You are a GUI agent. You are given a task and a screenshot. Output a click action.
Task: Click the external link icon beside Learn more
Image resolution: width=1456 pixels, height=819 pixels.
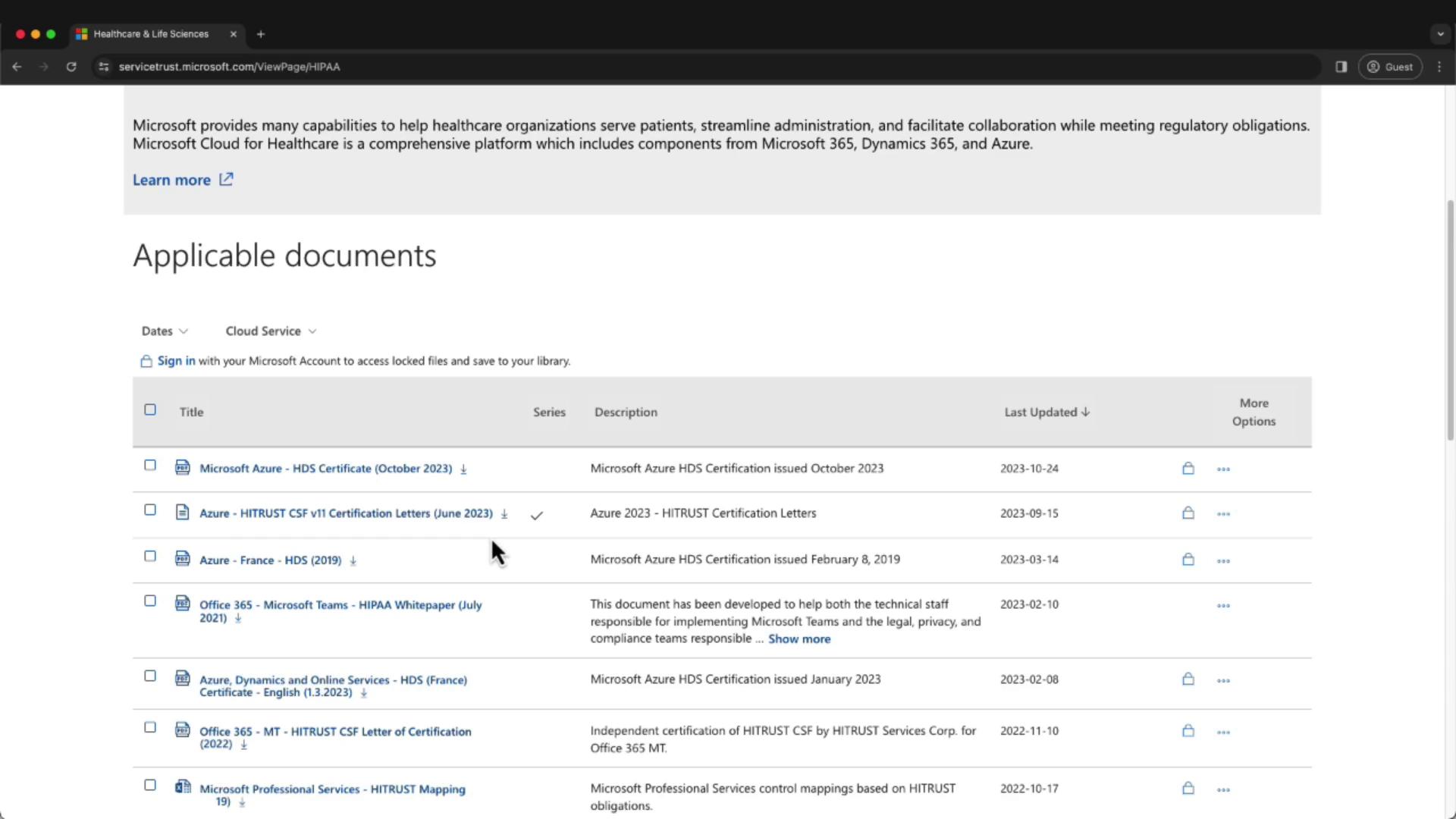pos(226,180)
